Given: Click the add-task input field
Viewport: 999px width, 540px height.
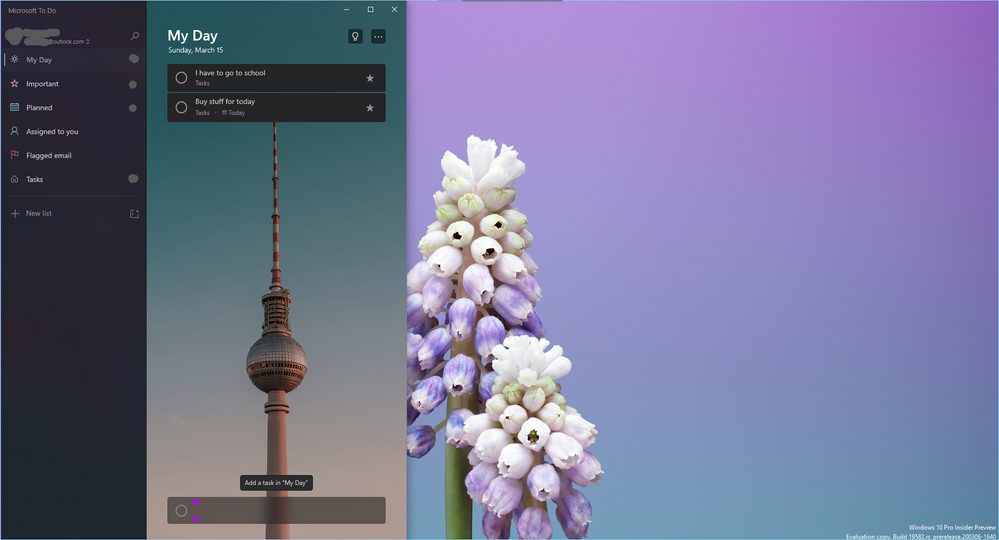Looking at the screenshot, I should click(277, 511).
